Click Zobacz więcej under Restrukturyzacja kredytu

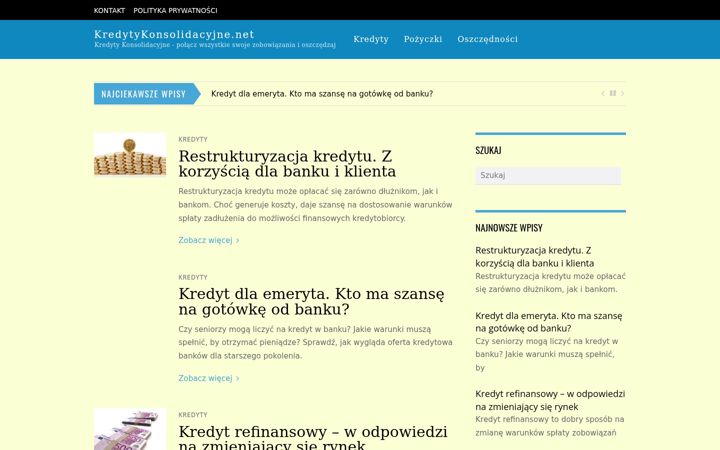[x=208, y=240]
